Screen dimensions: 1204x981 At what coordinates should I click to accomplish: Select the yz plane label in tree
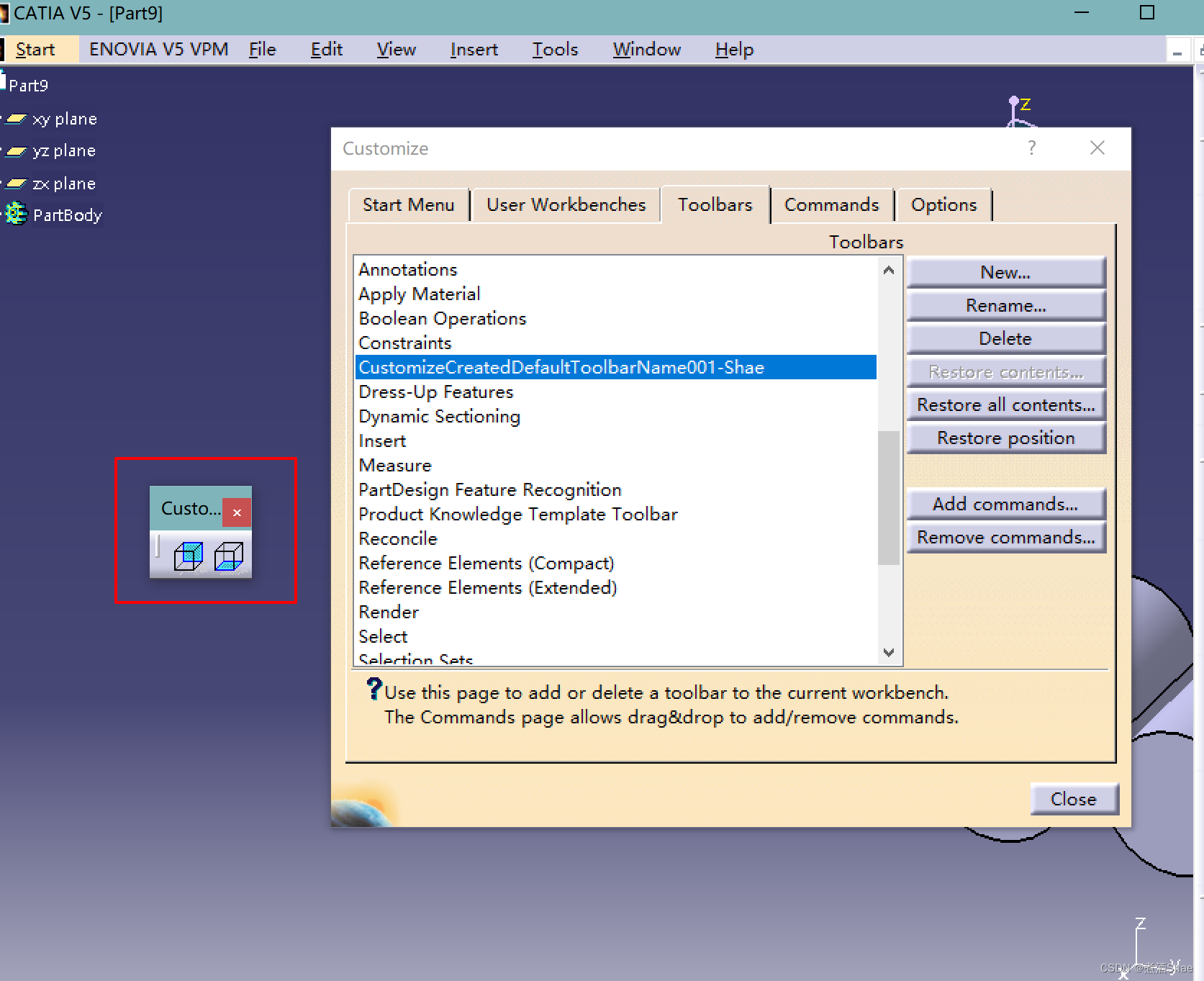tap(64, 151)
